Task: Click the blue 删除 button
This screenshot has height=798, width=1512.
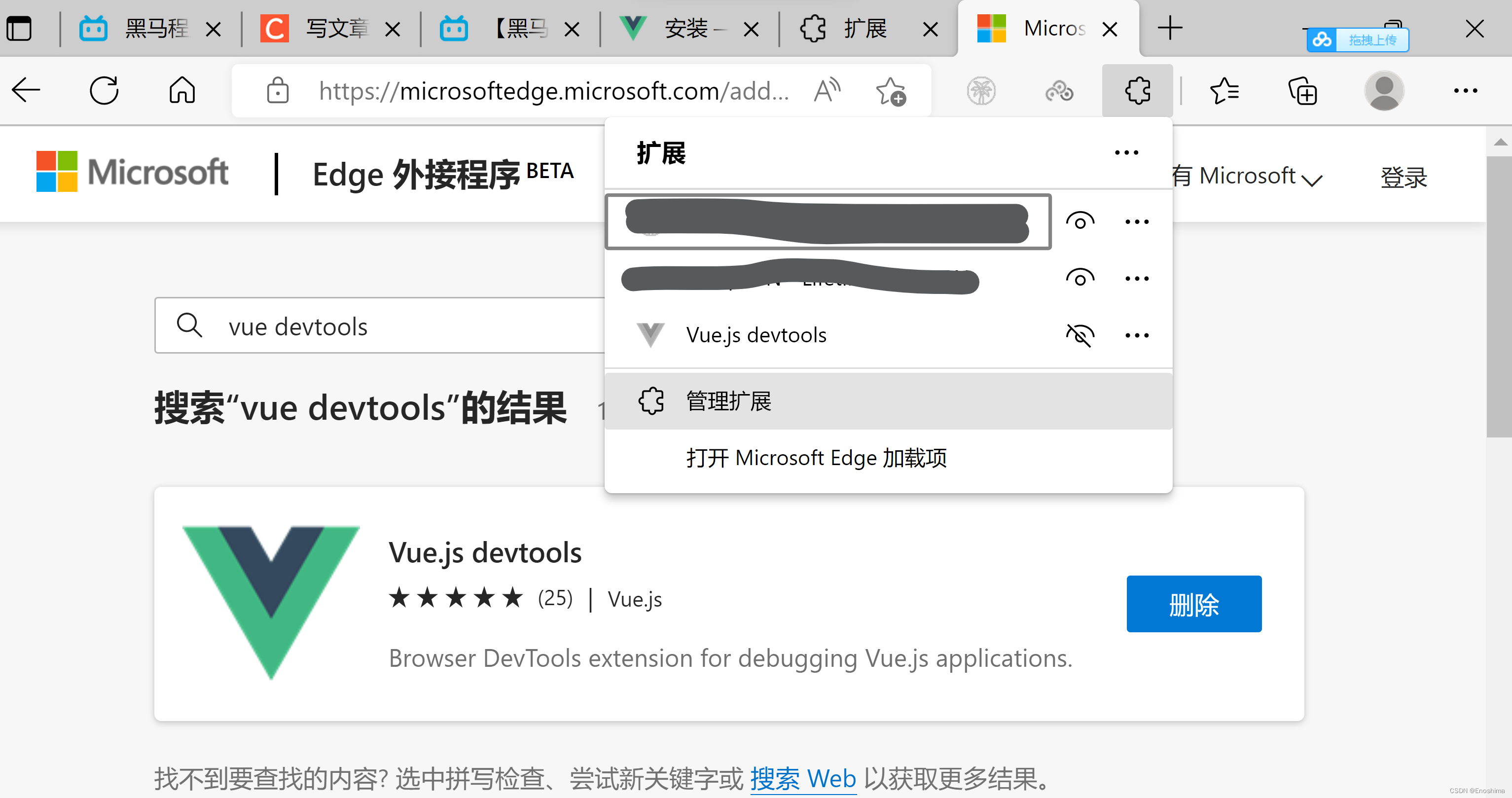Action: click(1193, 604)
